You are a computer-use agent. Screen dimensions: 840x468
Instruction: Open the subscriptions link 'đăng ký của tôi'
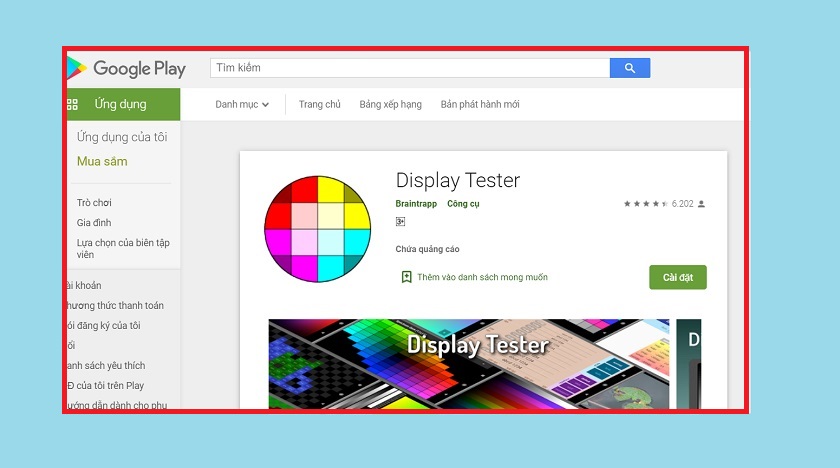point(104,325)
